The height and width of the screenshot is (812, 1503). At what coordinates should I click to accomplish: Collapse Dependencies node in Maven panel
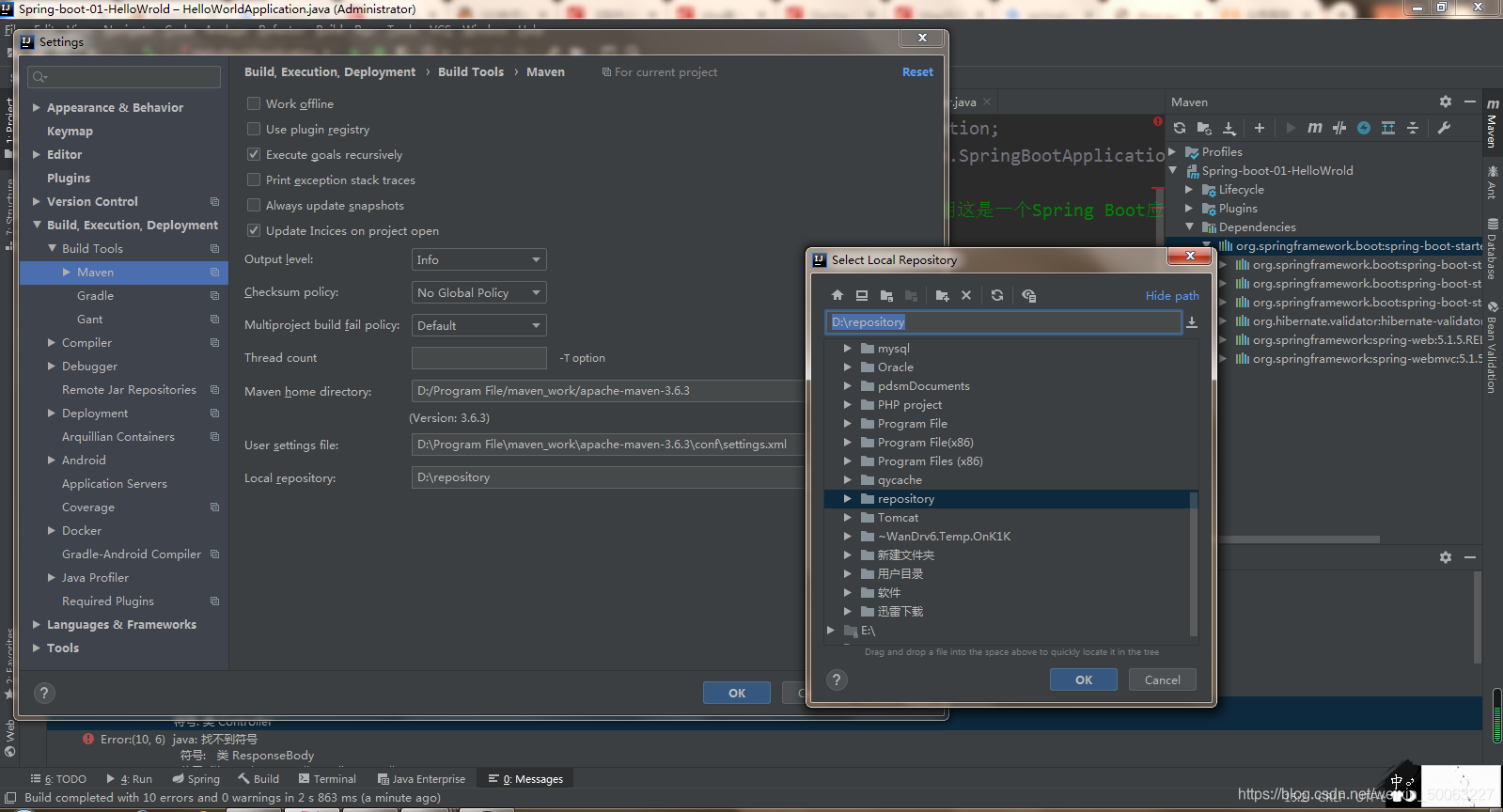[x=1189, y=226]
